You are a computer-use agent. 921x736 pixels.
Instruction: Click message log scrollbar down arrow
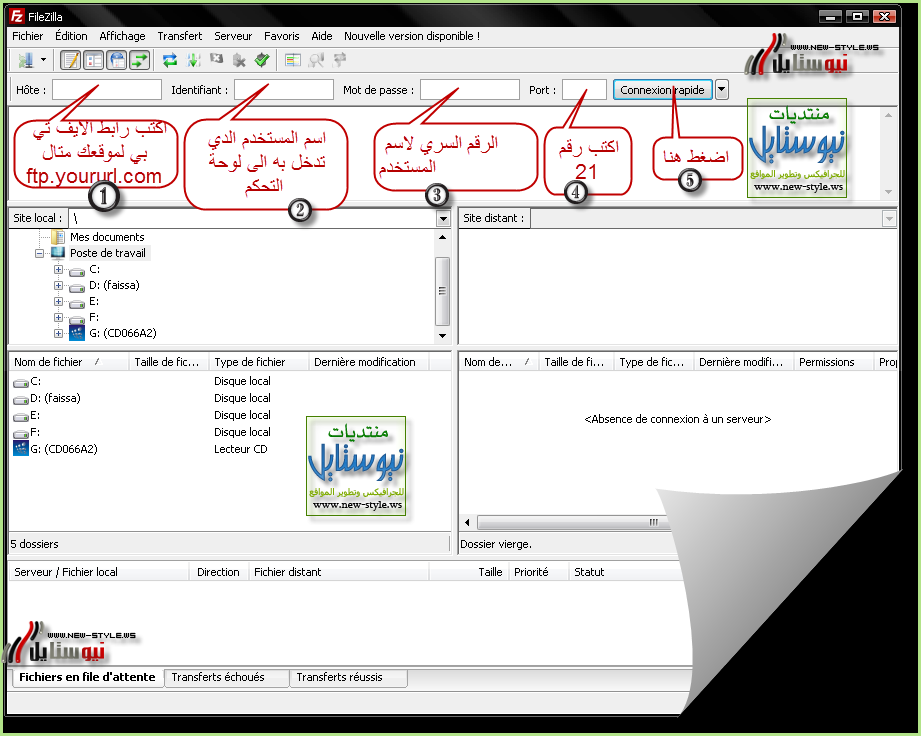[889, 192]
